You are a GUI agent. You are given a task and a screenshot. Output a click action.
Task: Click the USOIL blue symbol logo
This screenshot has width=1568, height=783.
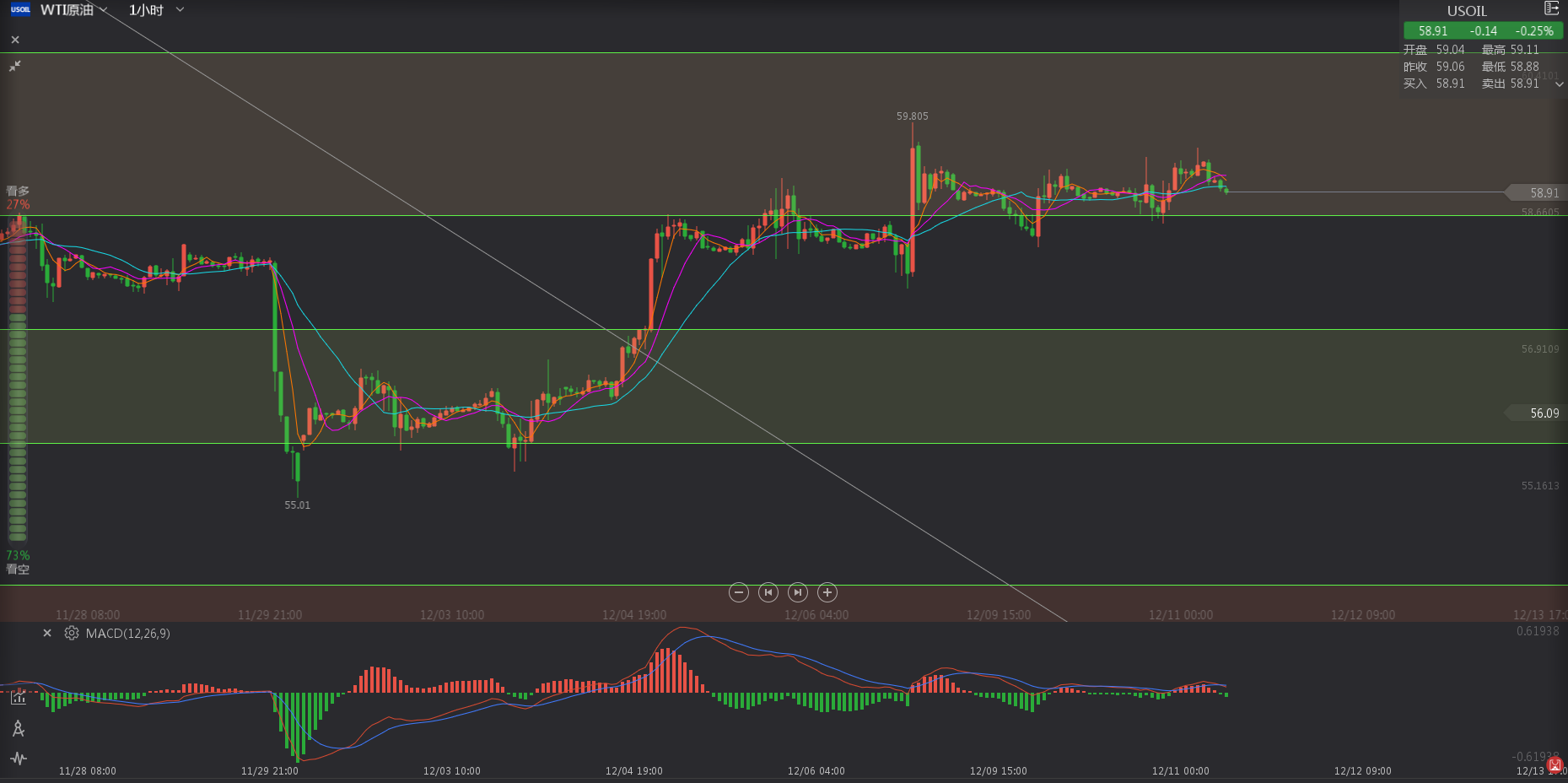(x=20, y=10)
